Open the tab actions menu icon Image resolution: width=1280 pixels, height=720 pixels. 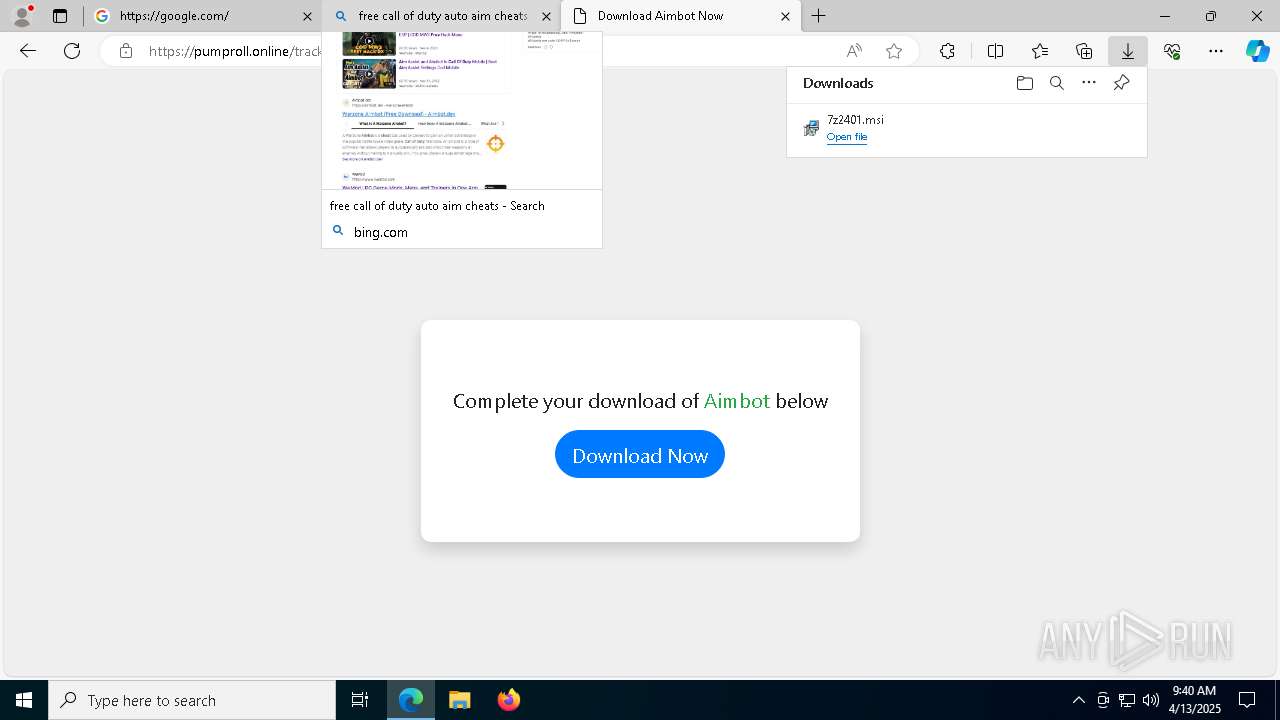click(60, 16)
